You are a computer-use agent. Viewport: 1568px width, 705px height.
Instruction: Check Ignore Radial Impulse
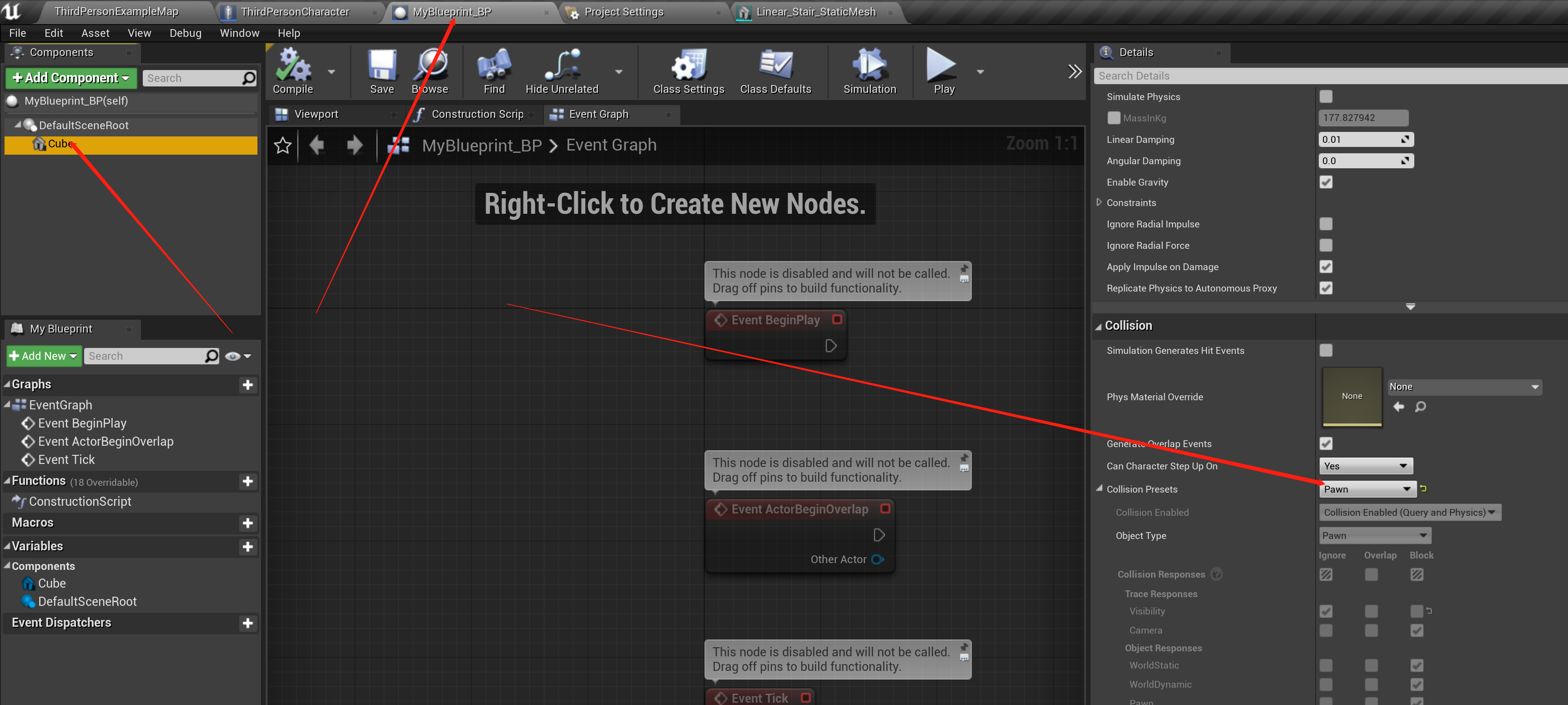[x=1326, y=224]
